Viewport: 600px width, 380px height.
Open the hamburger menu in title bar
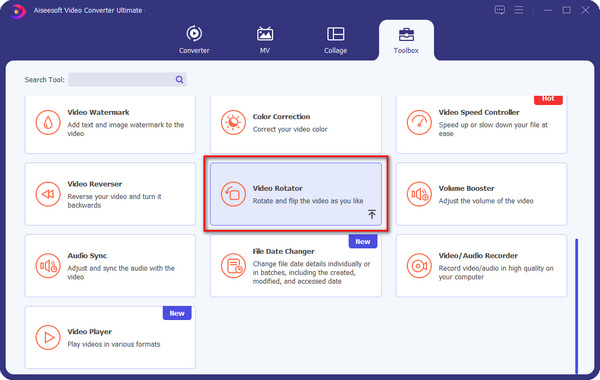(518, 10)
